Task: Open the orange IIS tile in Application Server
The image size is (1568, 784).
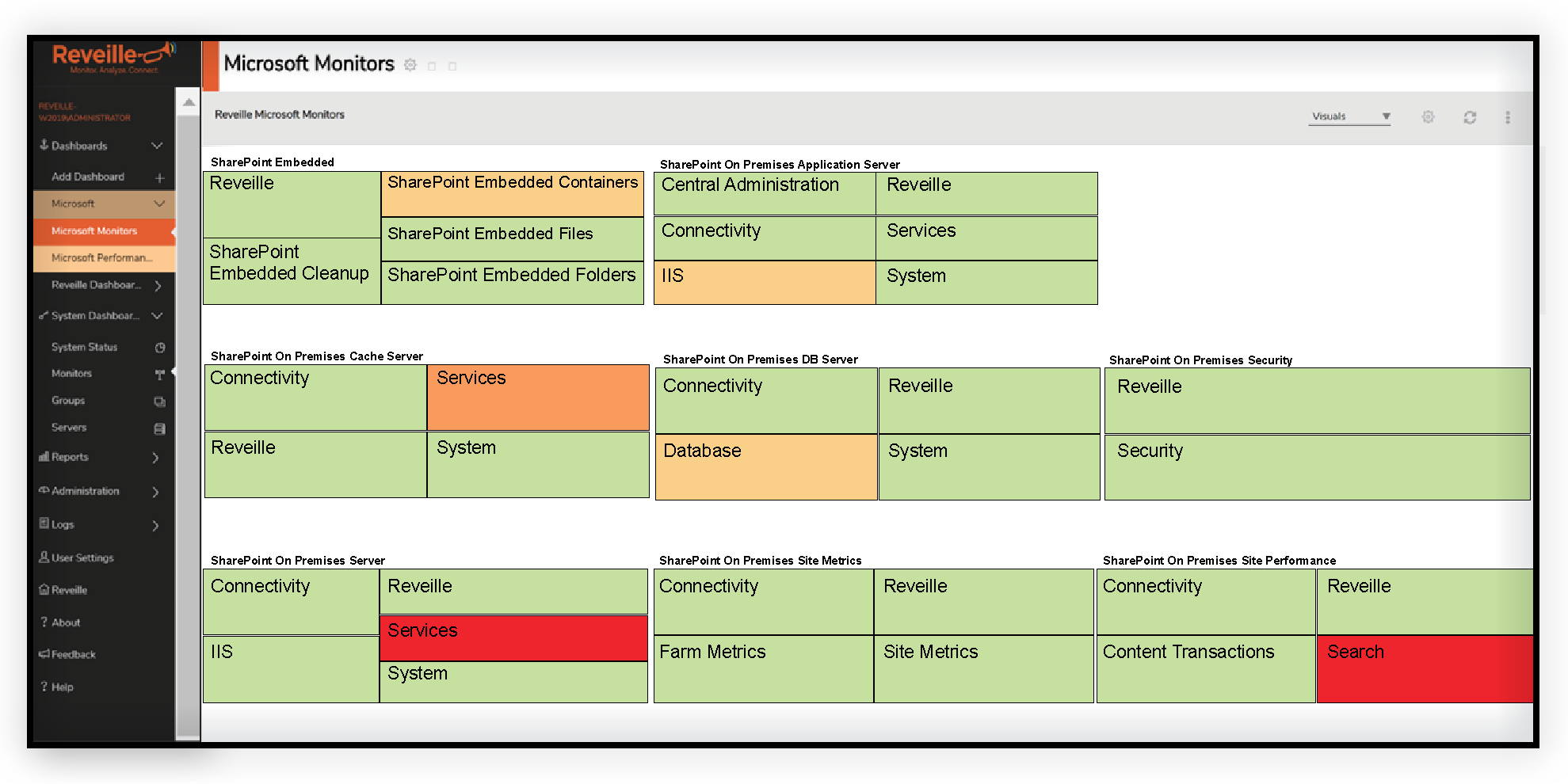Action: (765, 283)
